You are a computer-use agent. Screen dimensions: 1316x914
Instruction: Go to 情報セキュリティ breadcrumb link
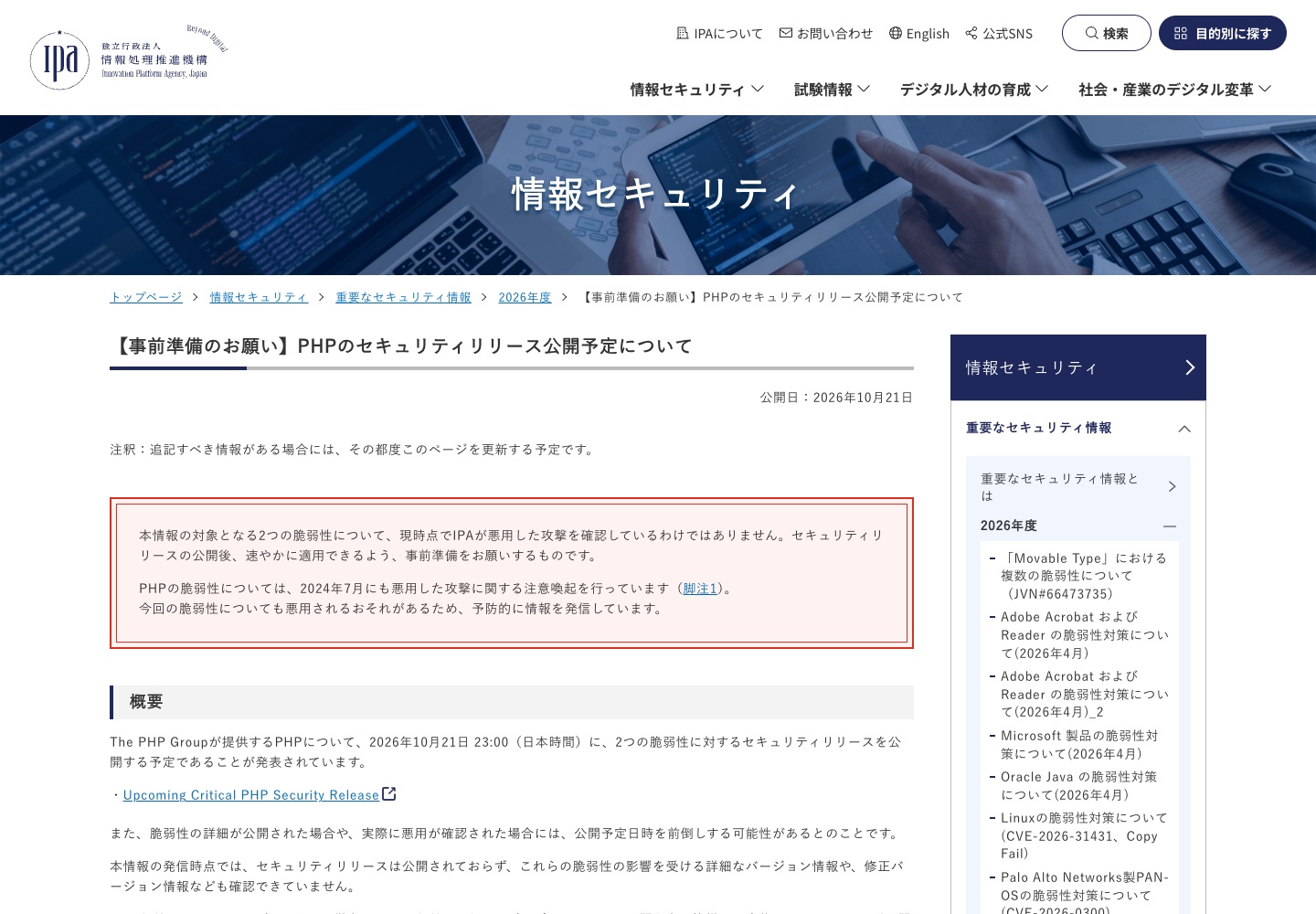(x=259, y=297)
